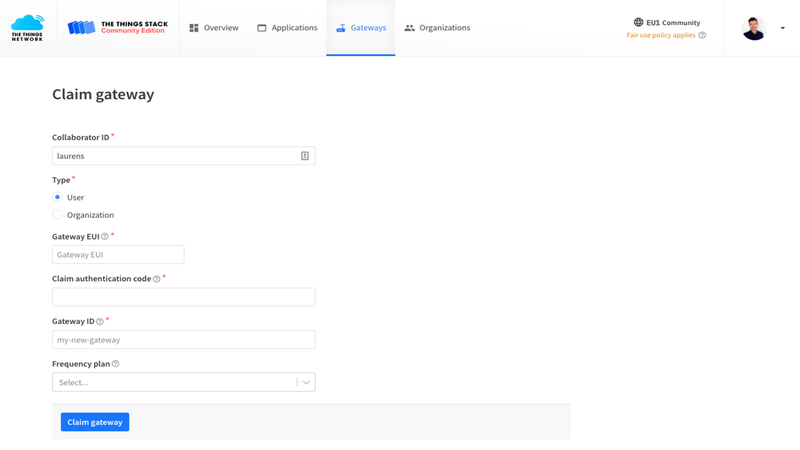This screenshot has height=450, width=800.
Task: Open the Applications tab
Action: click(287, 28)
